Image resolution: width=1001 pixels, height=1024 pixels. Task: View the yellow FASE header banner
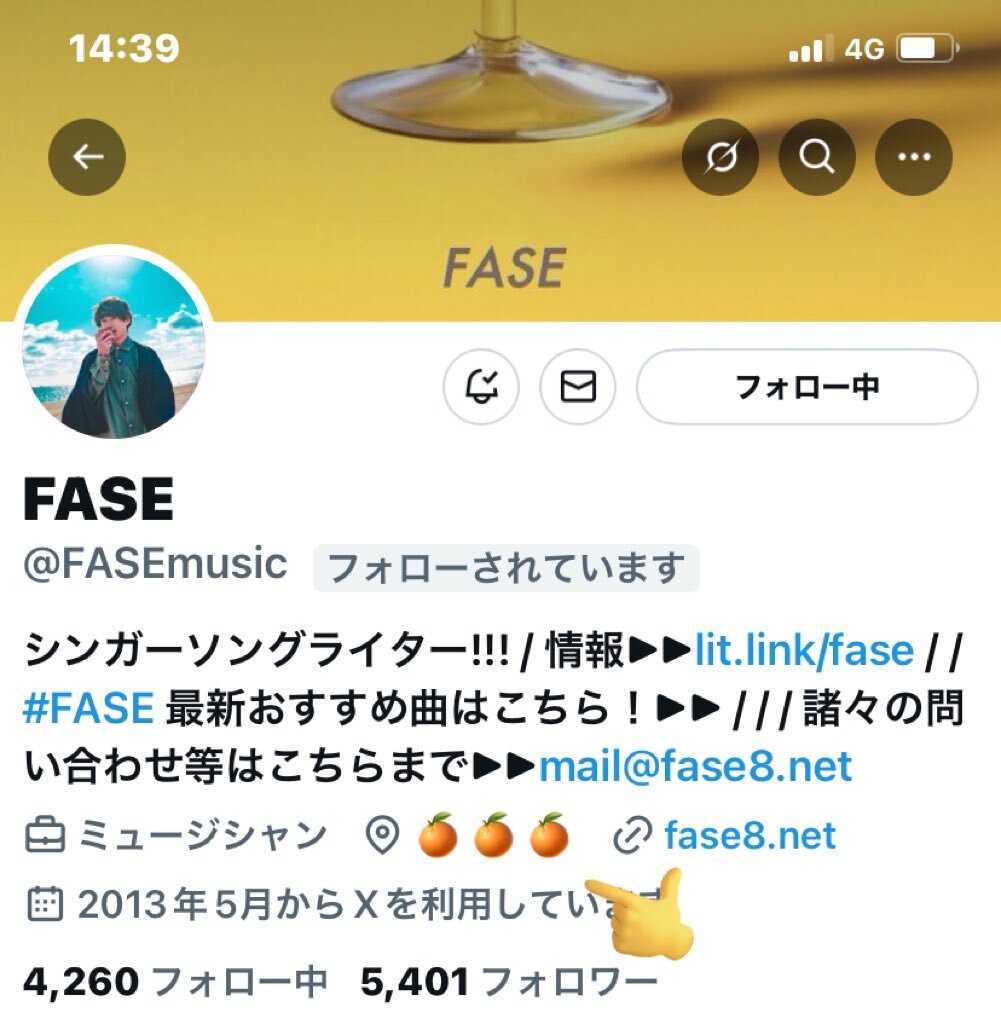500,161
